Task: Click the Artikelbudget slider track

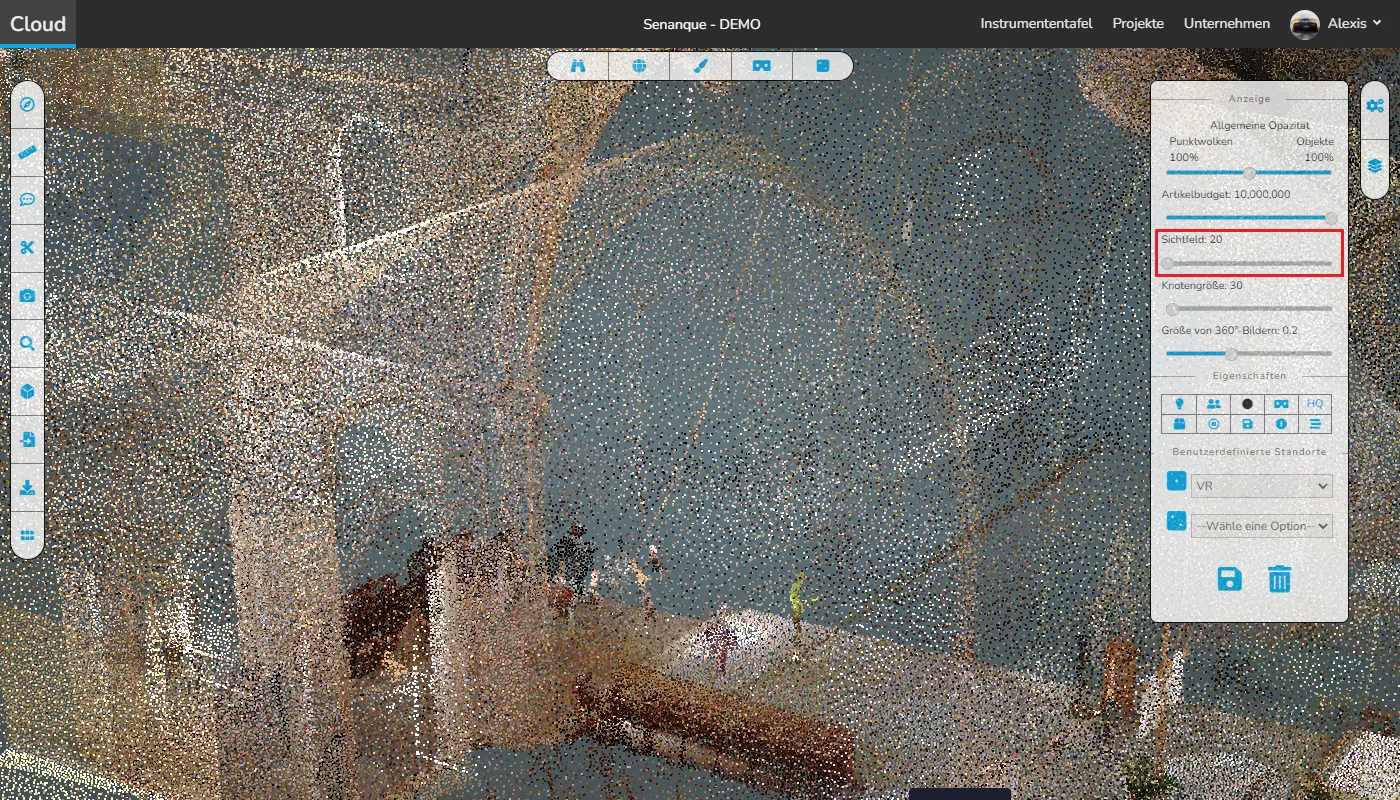Action: coord(1249,218)
